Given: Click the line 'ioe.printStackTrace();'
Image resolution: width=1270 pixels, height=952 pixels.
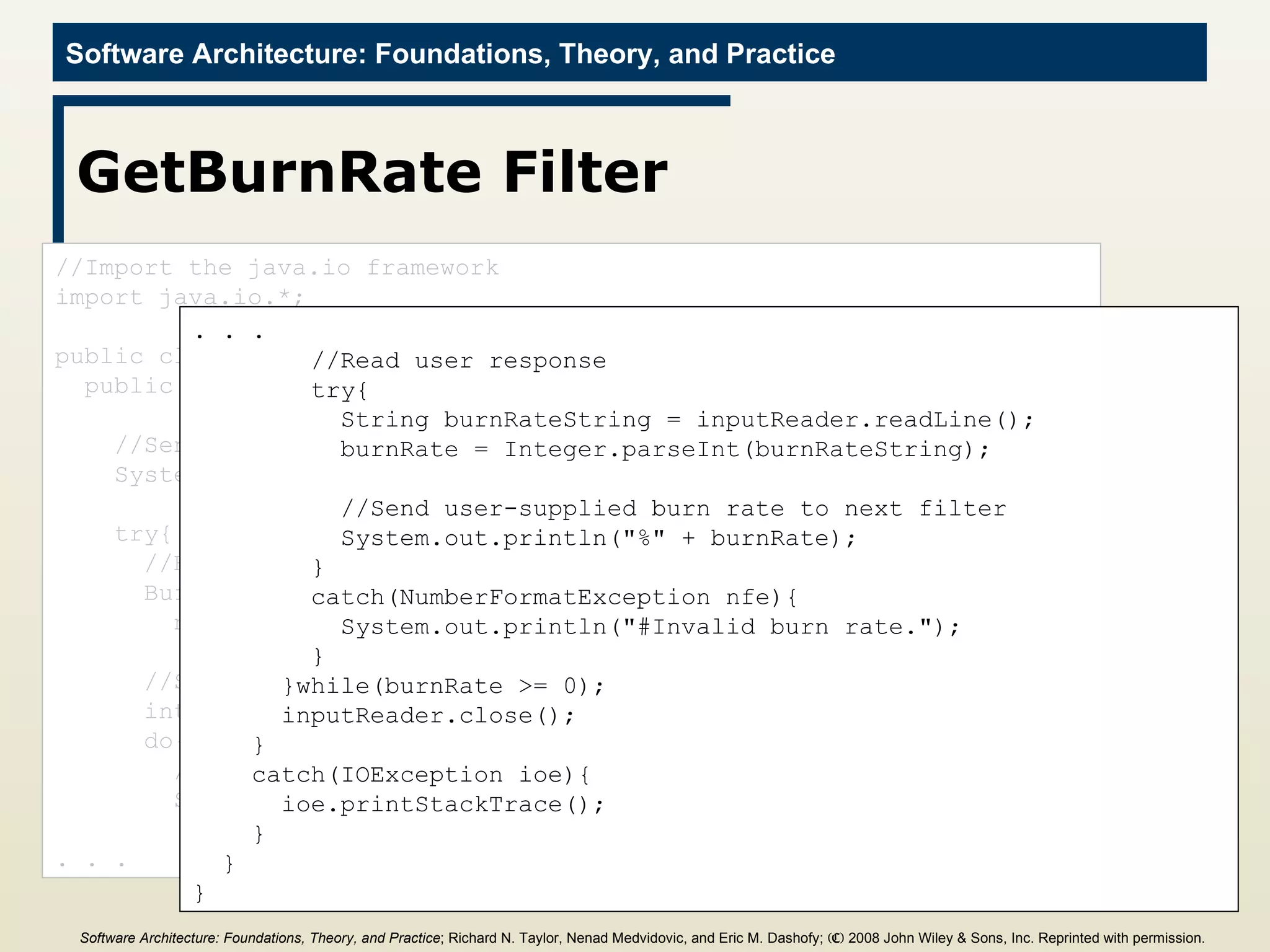Looking at the screenshot, I should pyautogui.click(x=443, y=804).
